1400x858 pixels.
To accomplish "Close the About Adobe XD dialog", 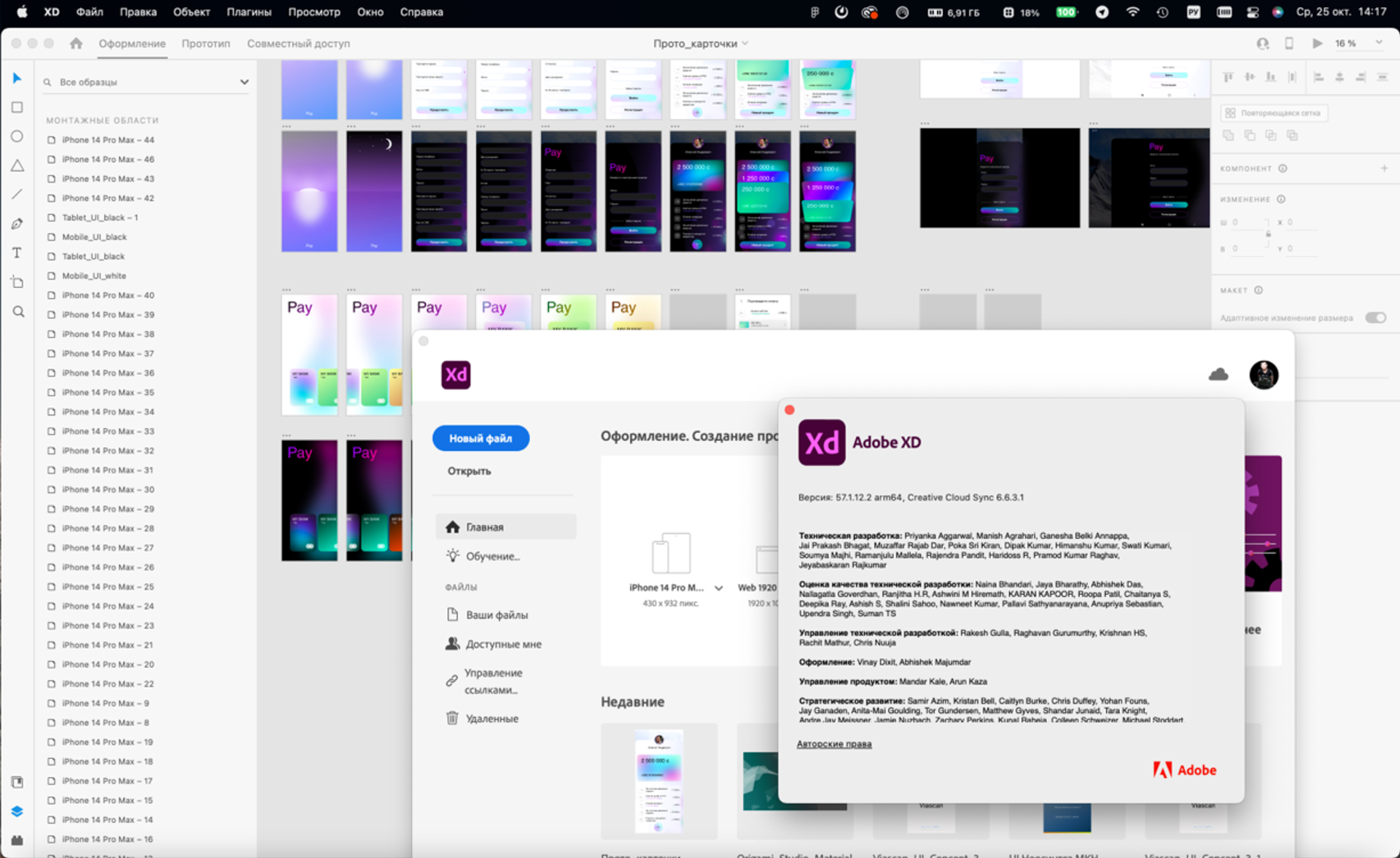I will pyautogui.click(x=789, y=410).
